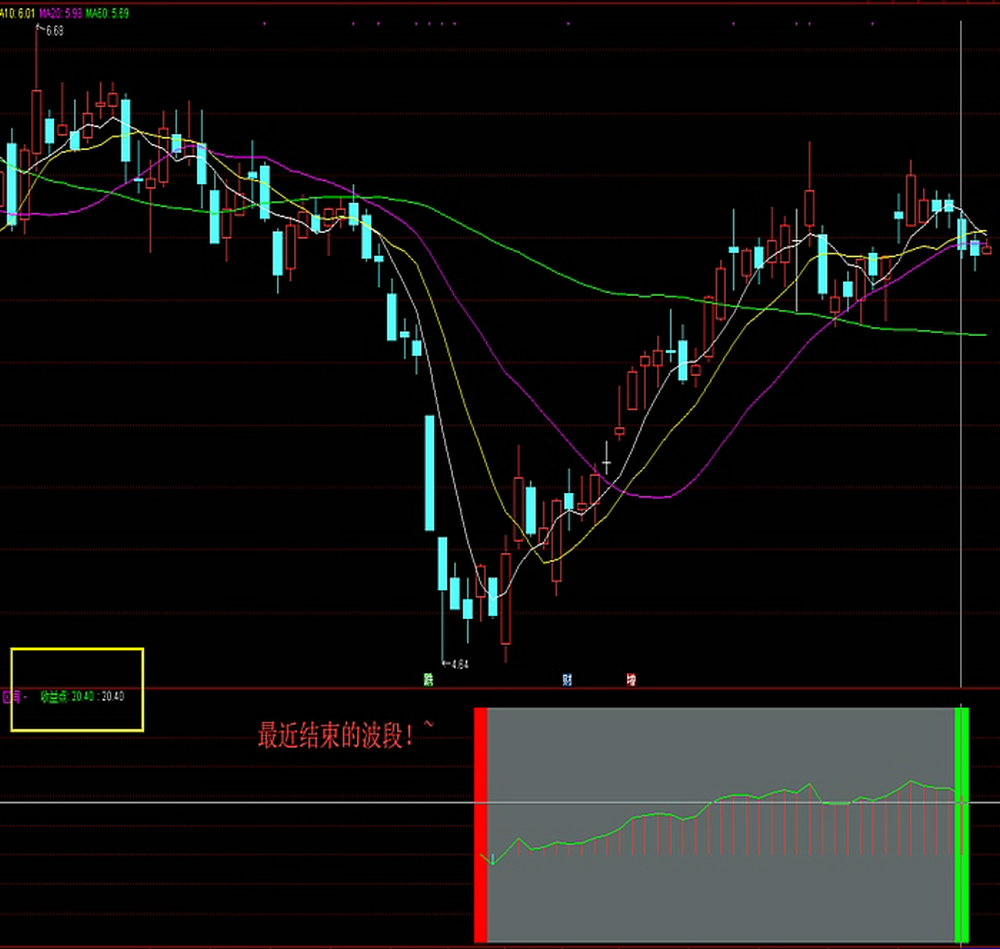Click the red wave start bar

pyautogui.click(x=480, y=824)
